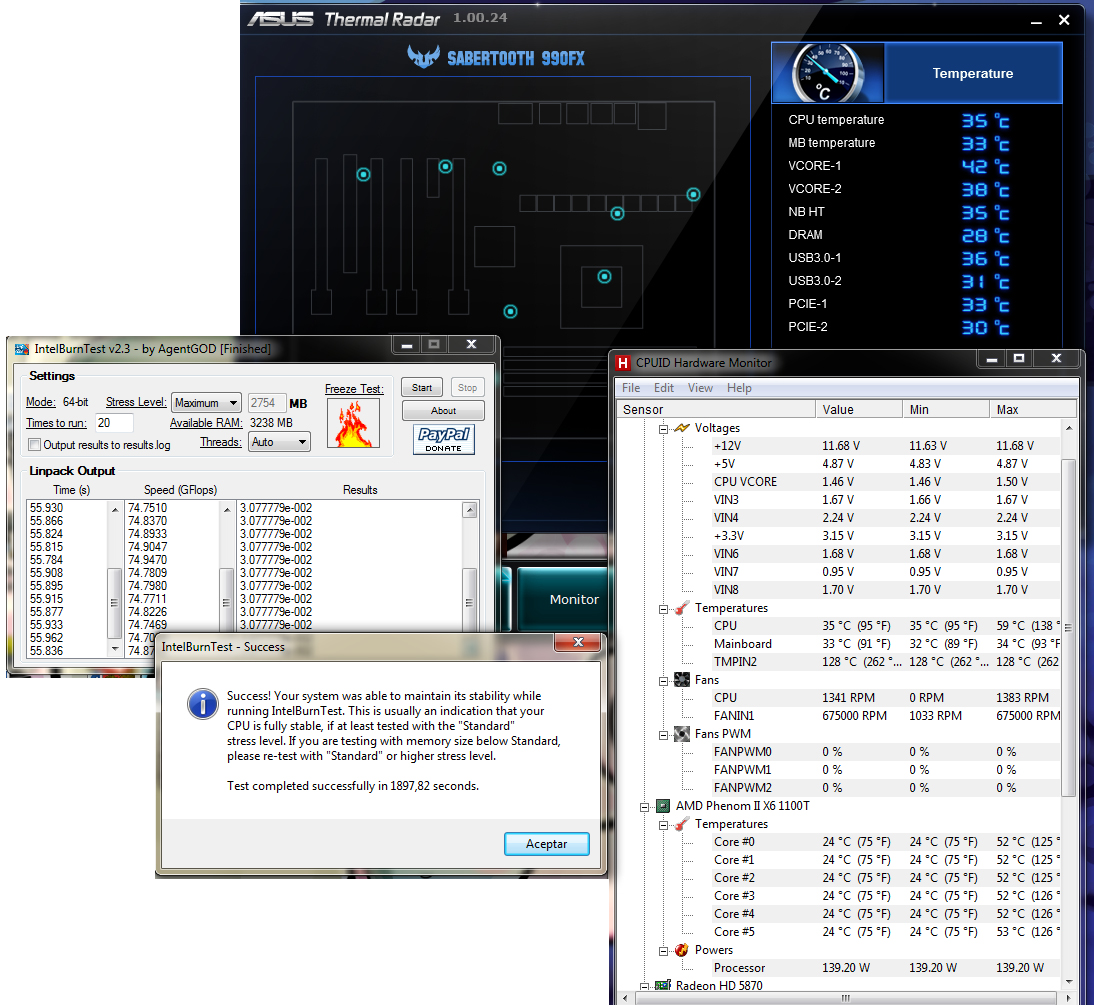Enable Output results to results.log checkbox
The image size is (1094, 1005).
point(33,445)
